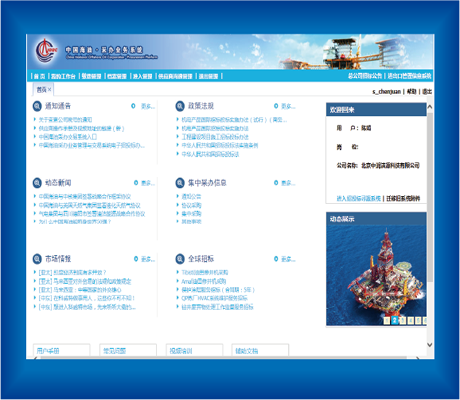Click the vertical scrollbar down arrow
This screenshot has height=400, width=460.
point(430,345)
